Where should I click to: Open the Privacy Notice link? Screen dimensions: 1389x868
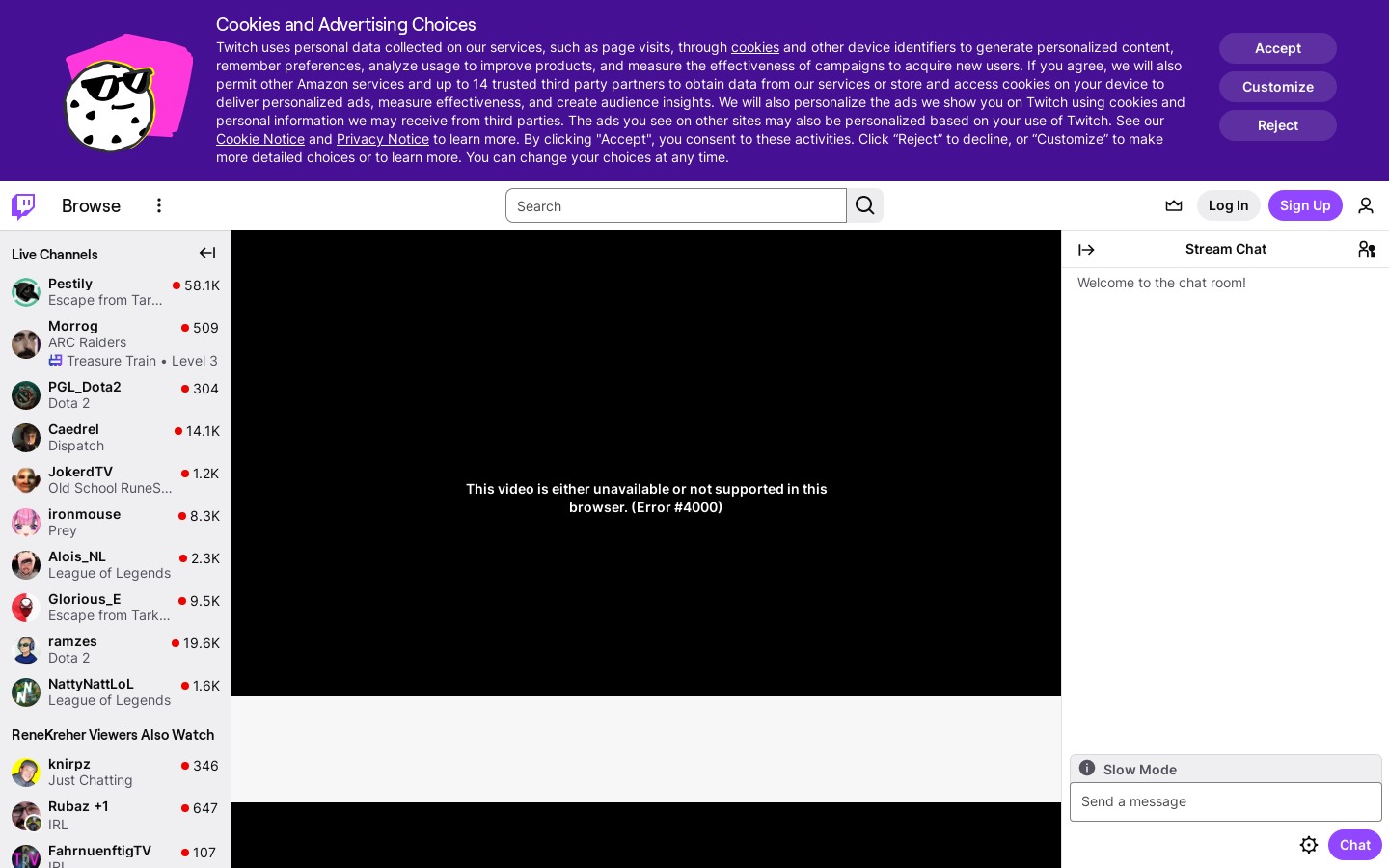pos(382,139)
